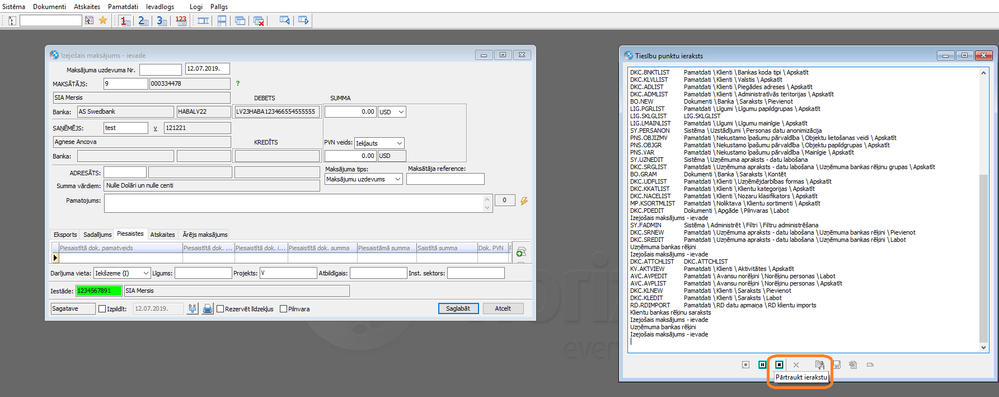Click the favorites star icon in toolbar

click(103, 20)
